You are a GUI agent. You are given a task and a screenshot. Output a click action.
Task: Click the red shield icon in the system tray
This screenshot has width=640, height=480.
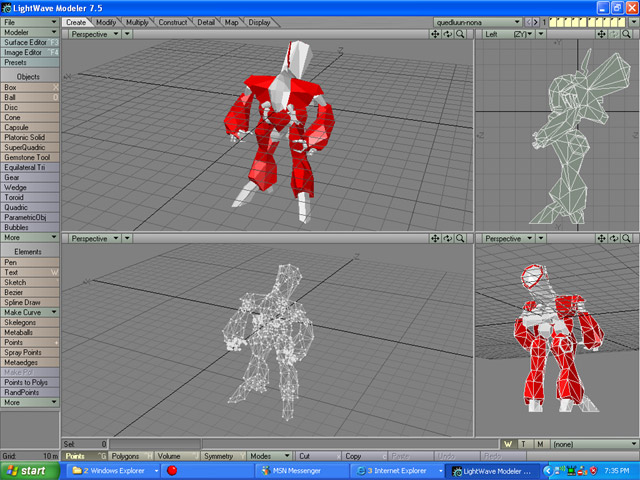pyautogui.click(x=593, y=471)
